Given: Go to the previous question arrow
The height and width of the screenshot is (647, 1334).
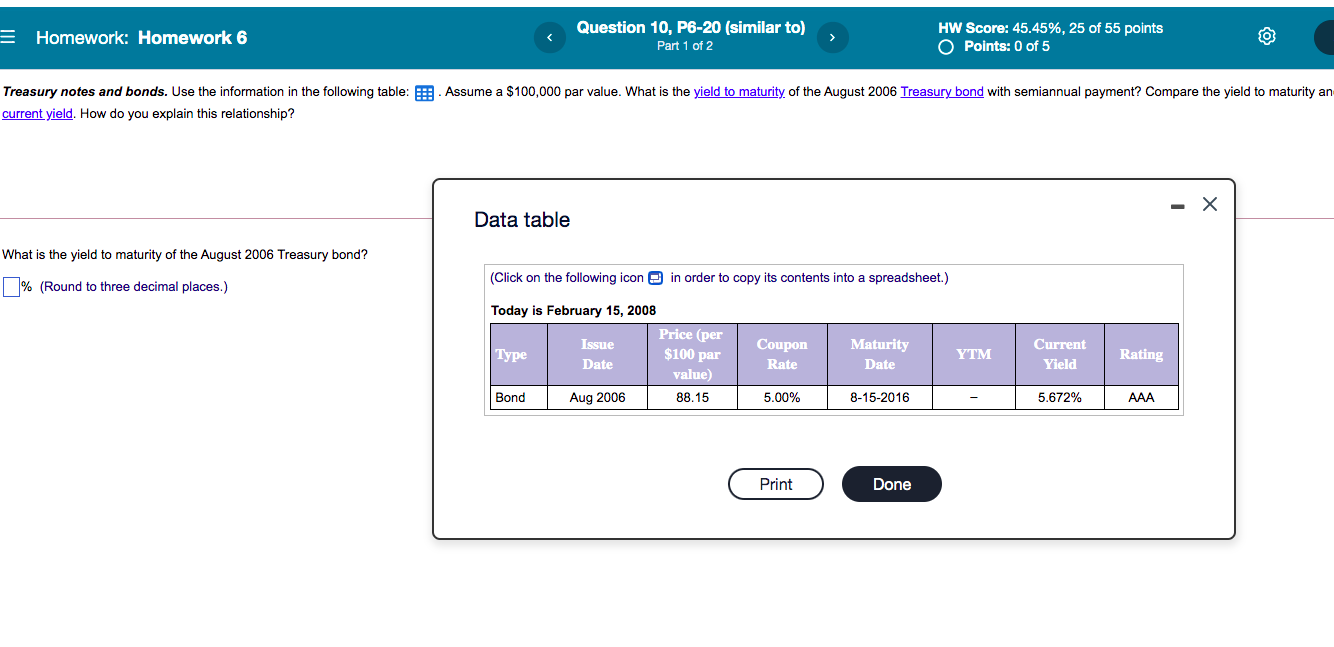Looking at the screenshot, I should coord(549,37).
